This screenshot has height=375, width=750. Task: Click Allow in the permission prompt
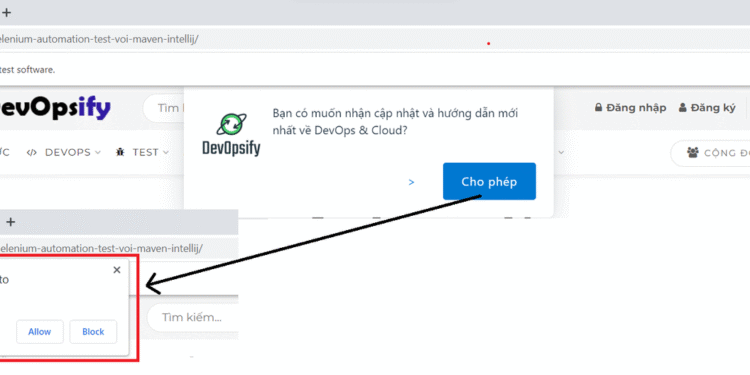pyautogui.click(x=40, y=332)
